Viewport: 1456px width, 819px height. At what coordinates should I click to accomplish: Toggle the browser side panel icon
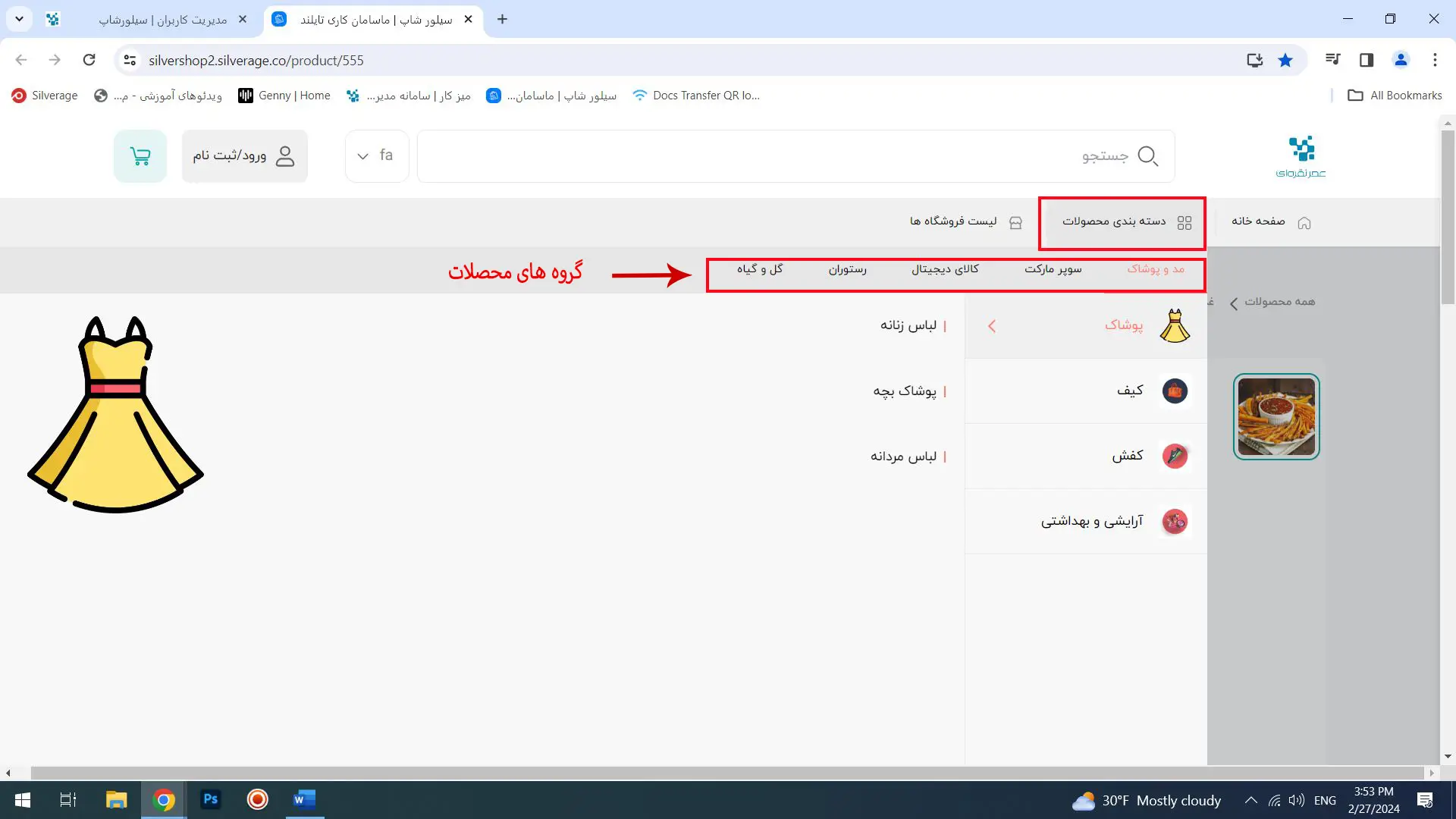pyautogui.click(x=1367, y=60)
